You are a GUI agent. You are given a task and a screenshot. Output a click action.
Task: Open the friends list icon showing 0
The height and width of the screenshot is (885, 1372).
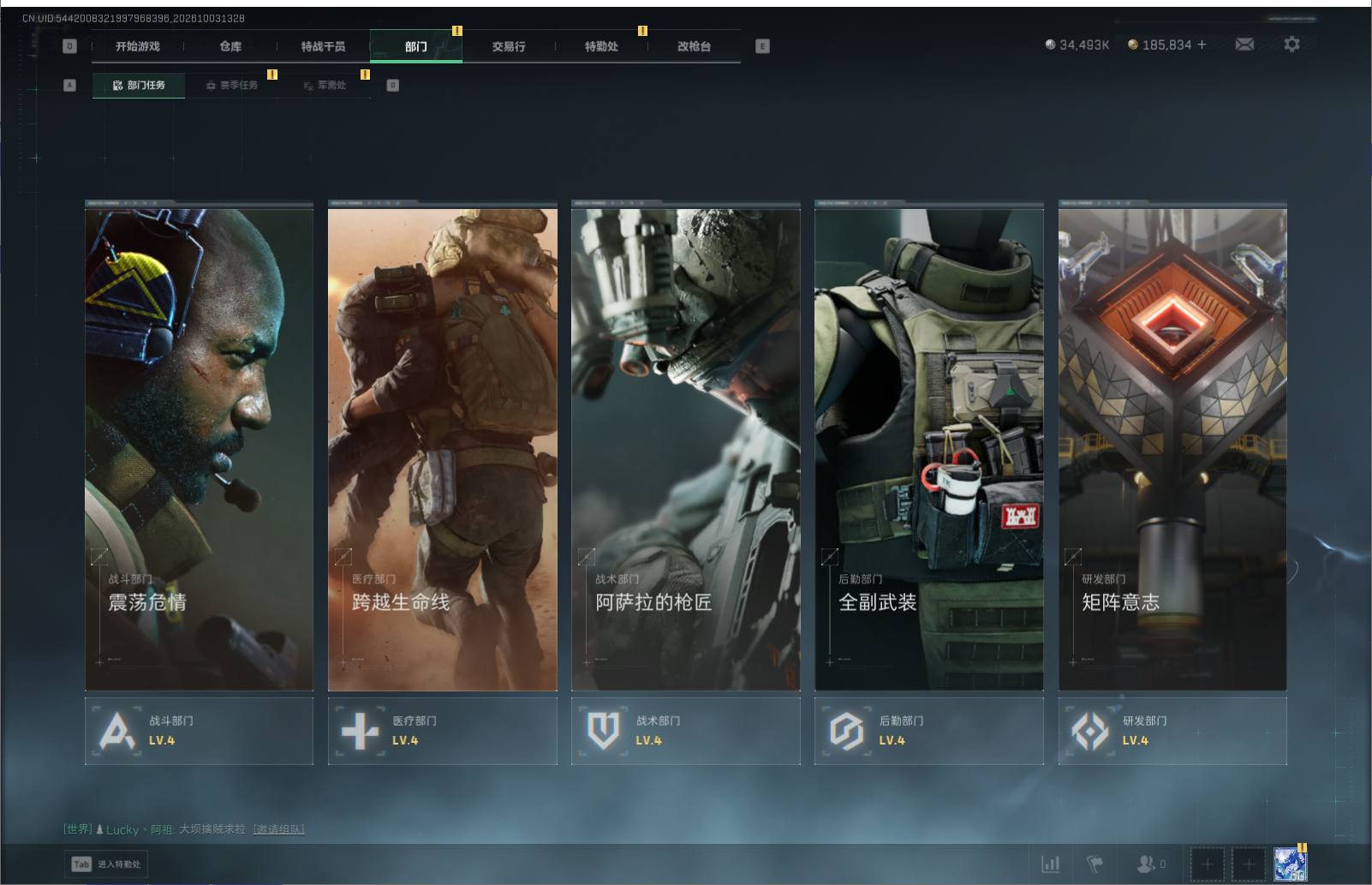(x=1150, y=864)
